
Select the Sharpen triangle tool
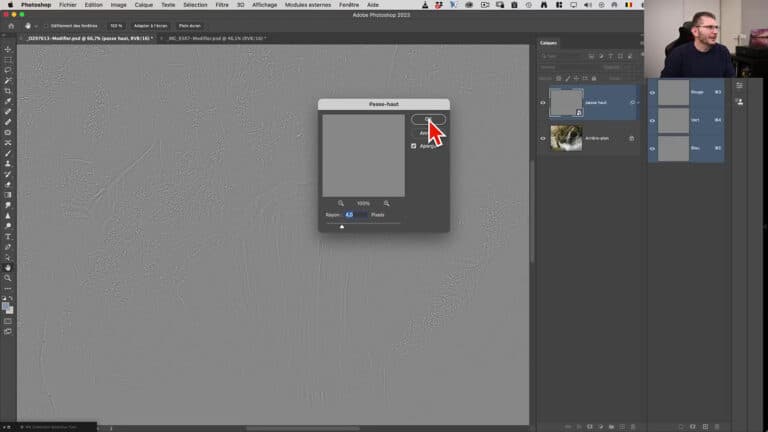pyautogui.click(x=8, y=216)
